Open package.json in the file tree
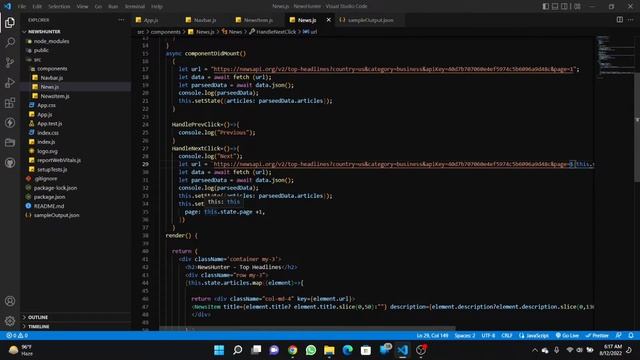Screen dimensions: 640x360 click(x=49, y=197)
